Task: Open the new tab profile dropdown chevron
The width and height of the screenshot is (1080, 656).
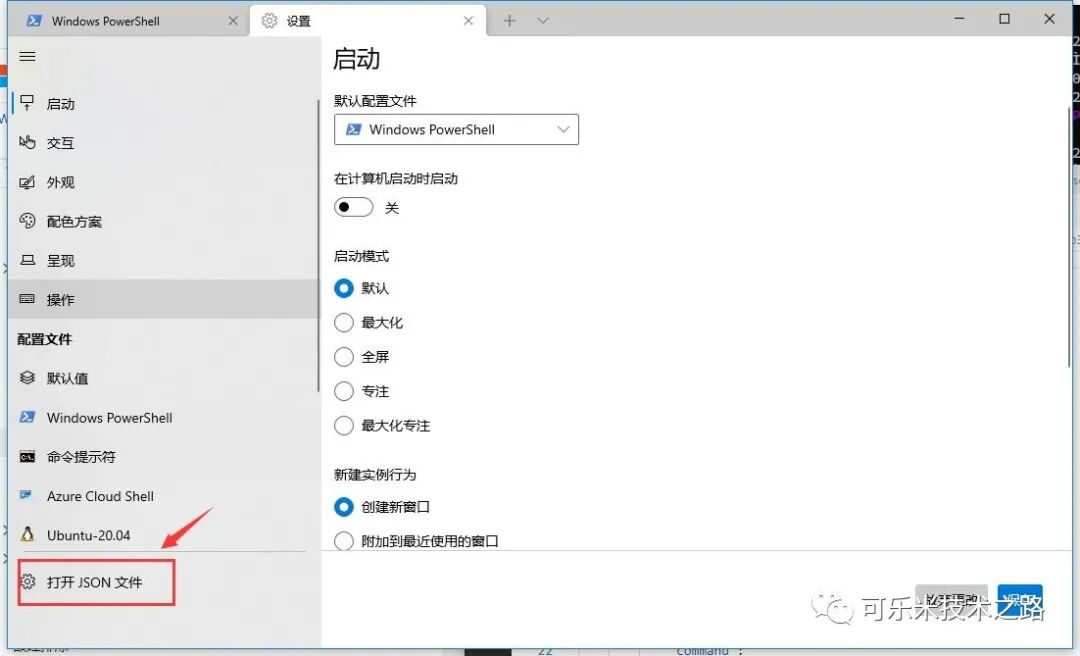Action: click(540, 20)
